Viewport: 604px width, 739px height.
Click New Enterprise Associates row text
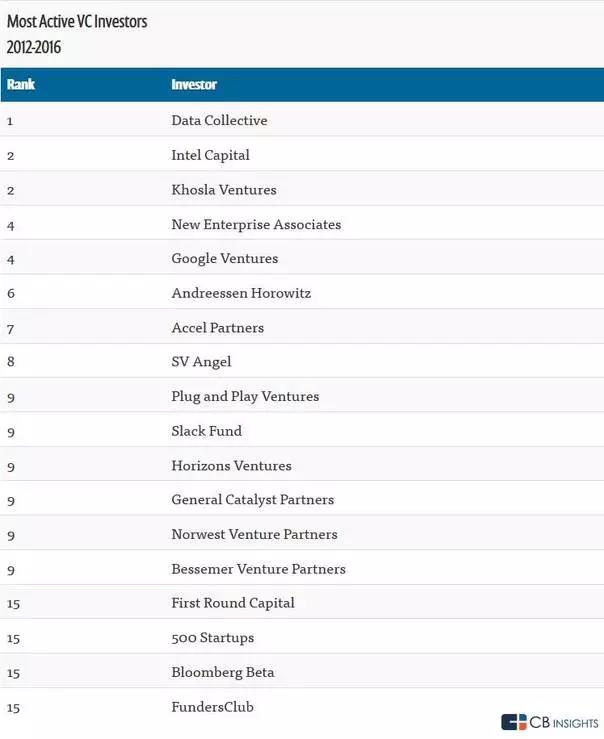256,225
